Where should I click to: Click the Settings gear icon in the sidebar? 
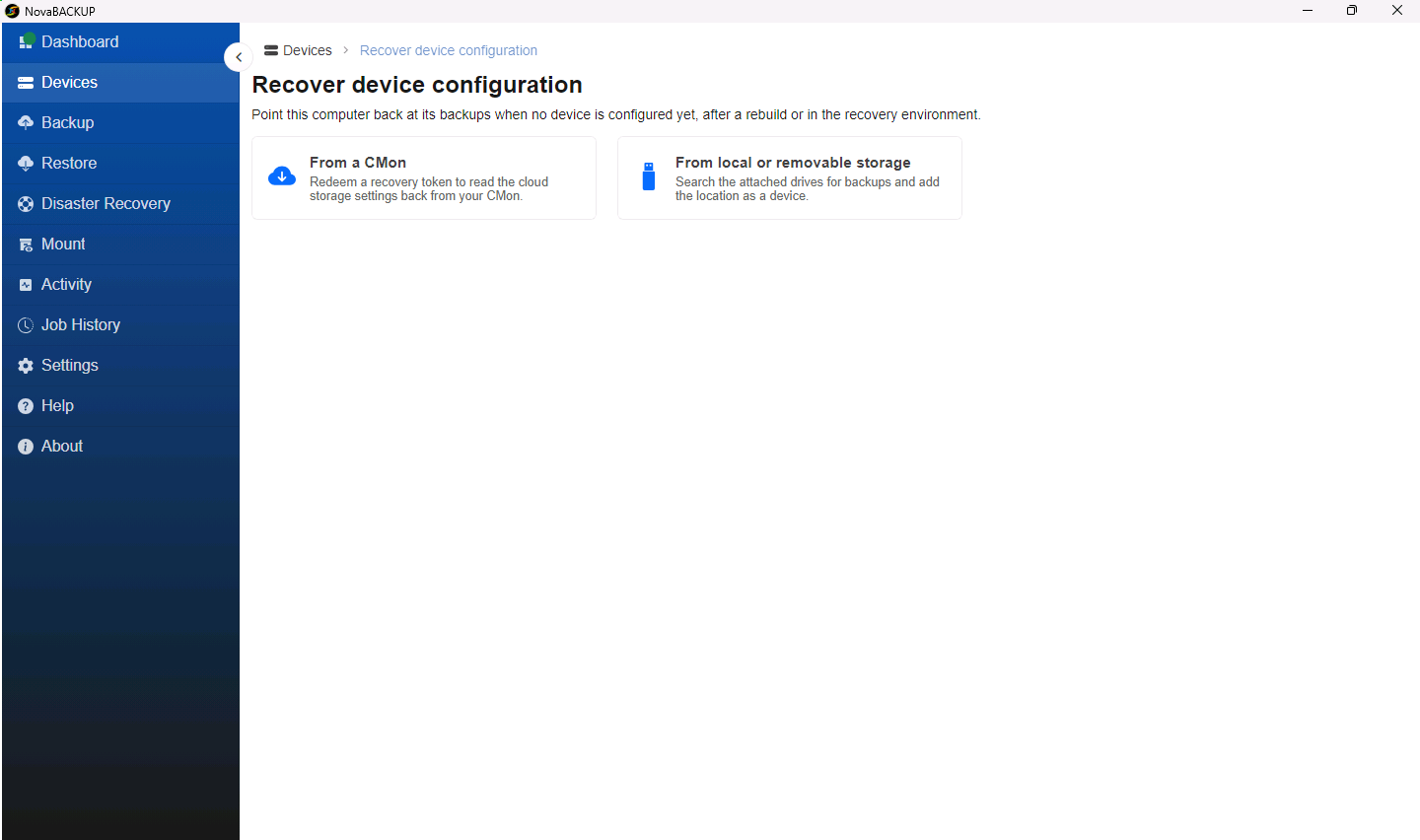click(x=26, y=366)
